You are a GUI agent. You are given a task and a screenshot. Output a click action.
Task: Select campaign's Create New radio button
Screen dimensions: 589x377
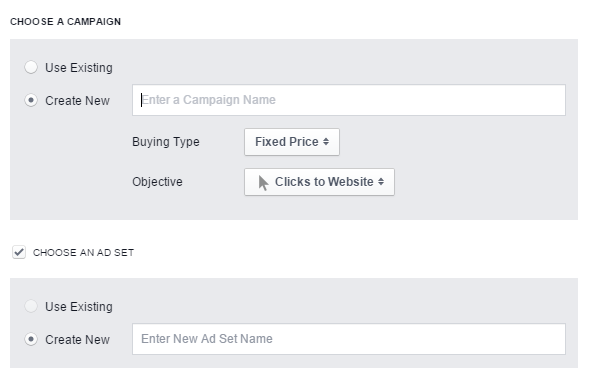31,100
